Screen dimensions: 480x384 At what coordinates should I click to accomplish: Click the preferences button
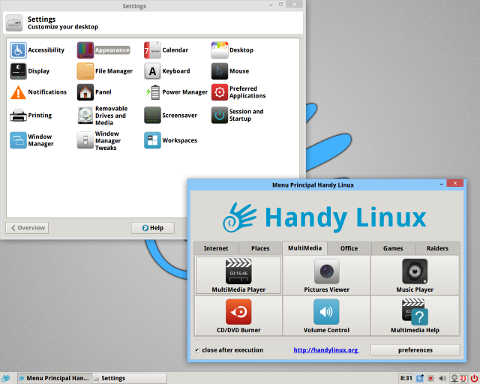point(415,350)
